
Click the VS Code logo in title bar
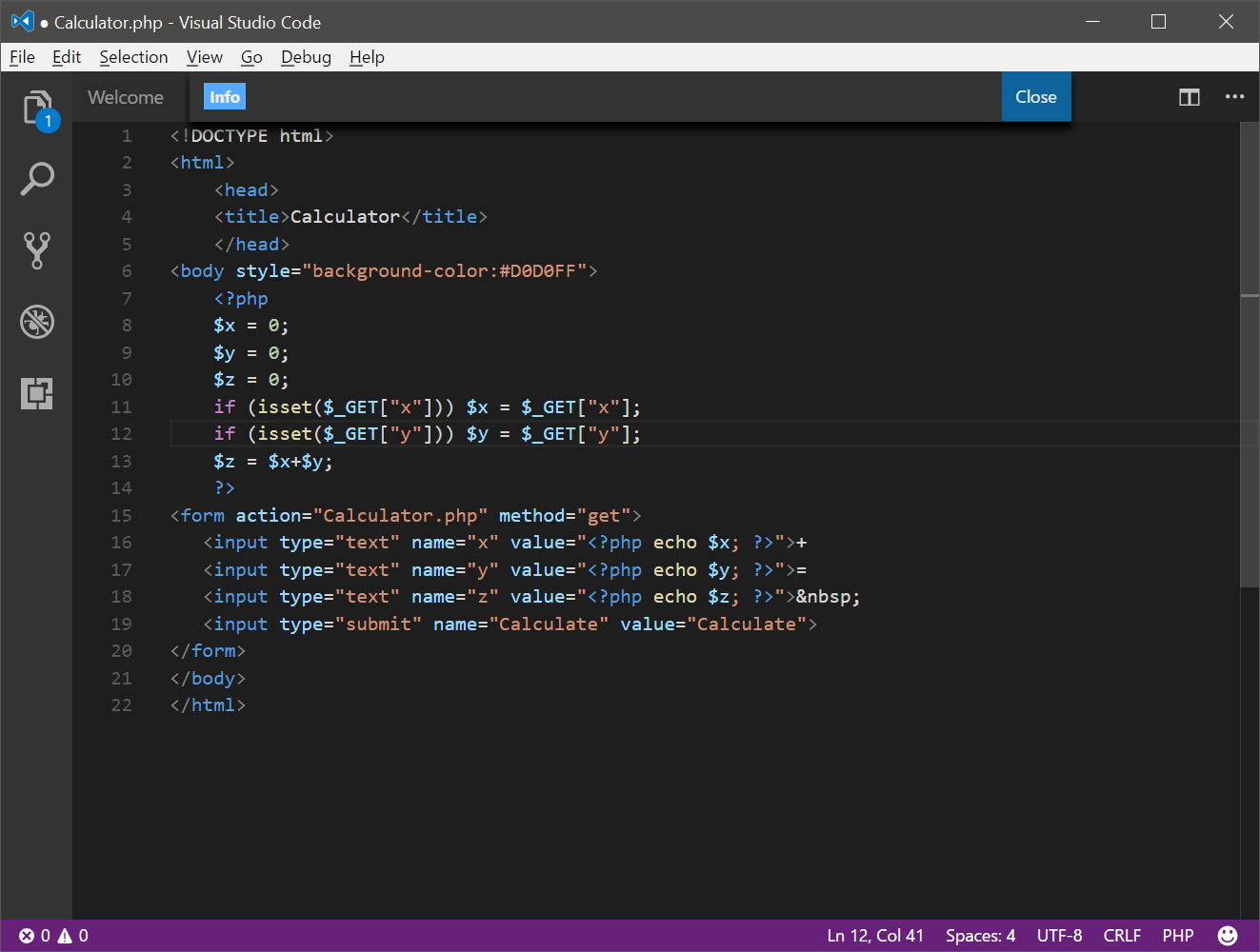[23, 21]
